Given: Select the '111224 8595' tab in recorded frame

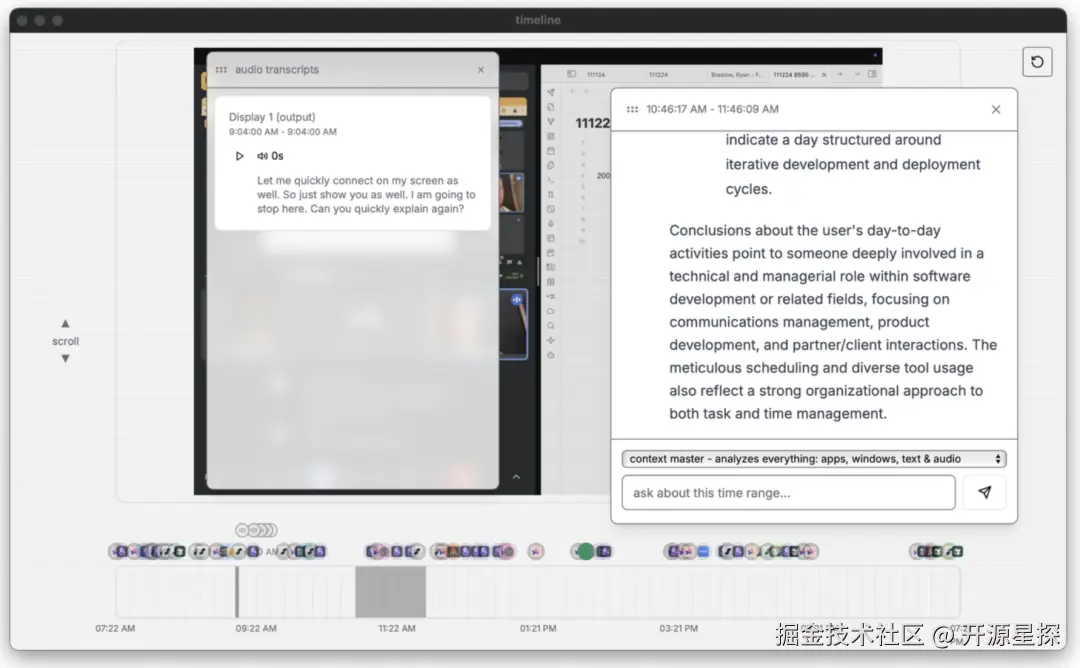Looking at the screenshot, I should coord(793,74).
